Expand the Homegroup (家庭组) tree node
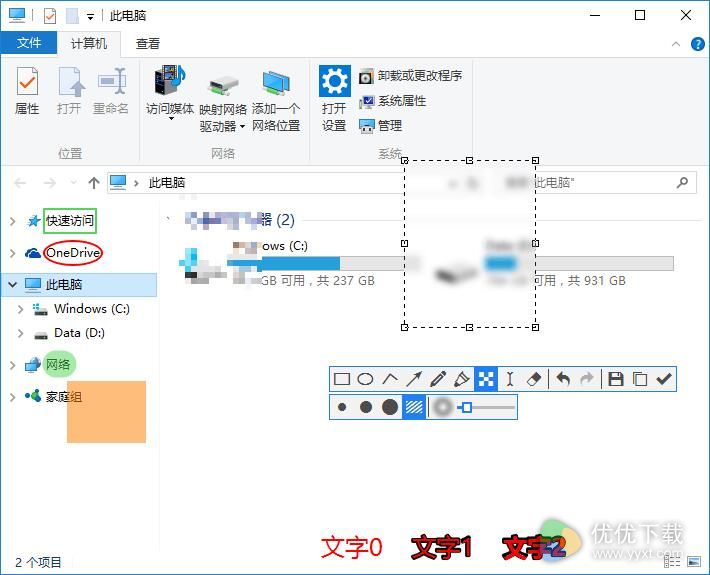The width and height of the screenshot is (710, 575). click(13, 397)
